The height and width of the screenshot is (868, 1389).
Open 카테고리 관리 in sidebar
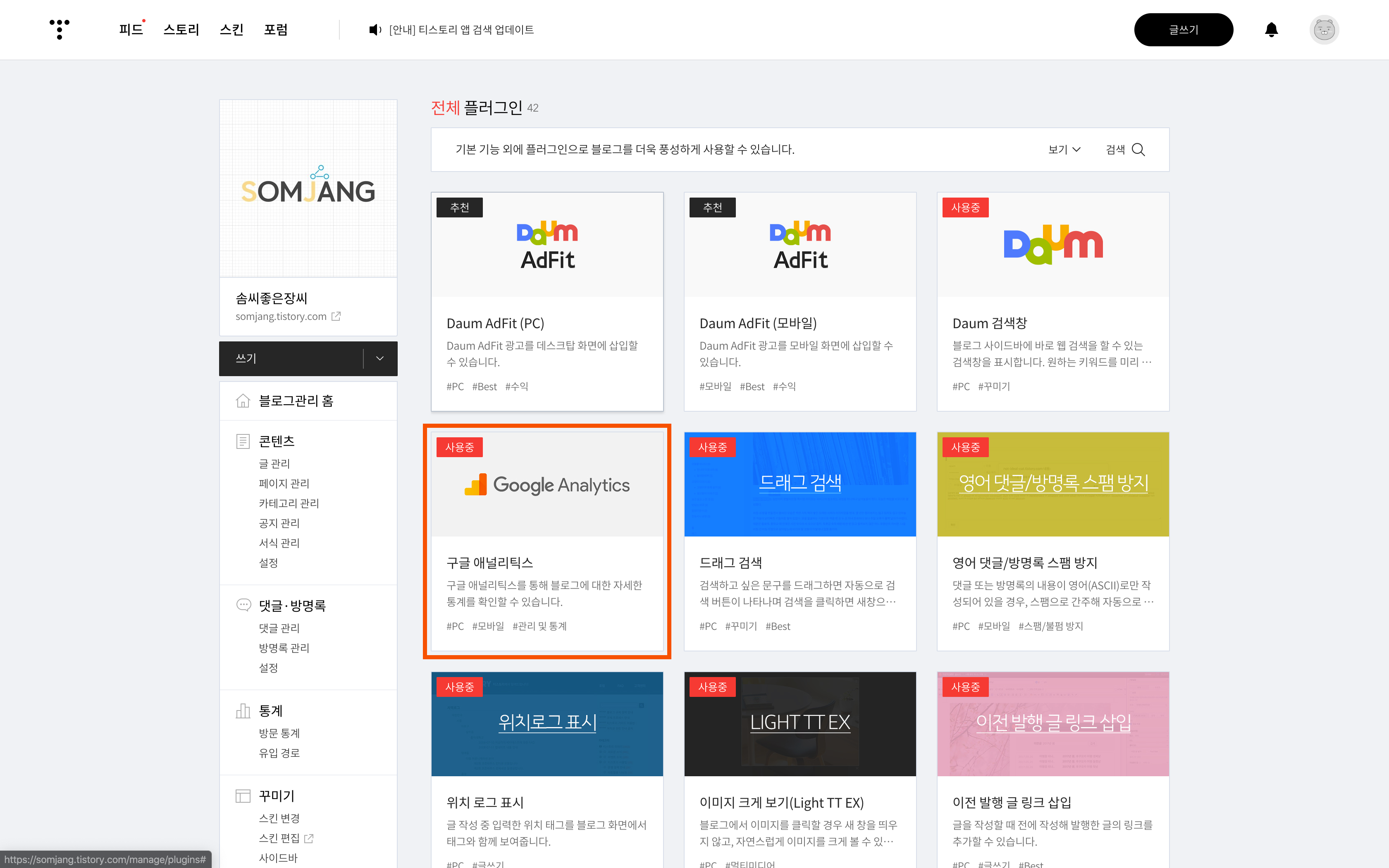pos(289,503)
